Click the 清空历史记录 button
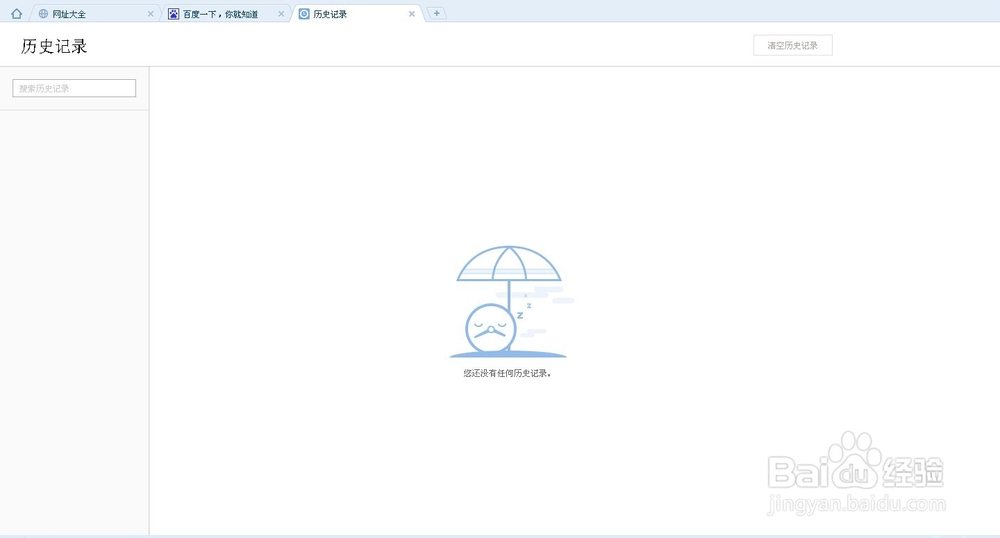 (x=793, y=45)
